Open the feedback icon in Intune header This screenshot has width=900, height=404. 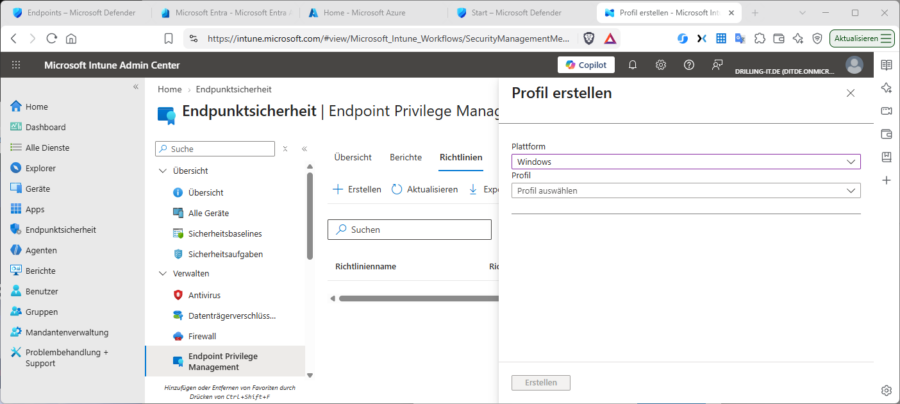point(717,65)
